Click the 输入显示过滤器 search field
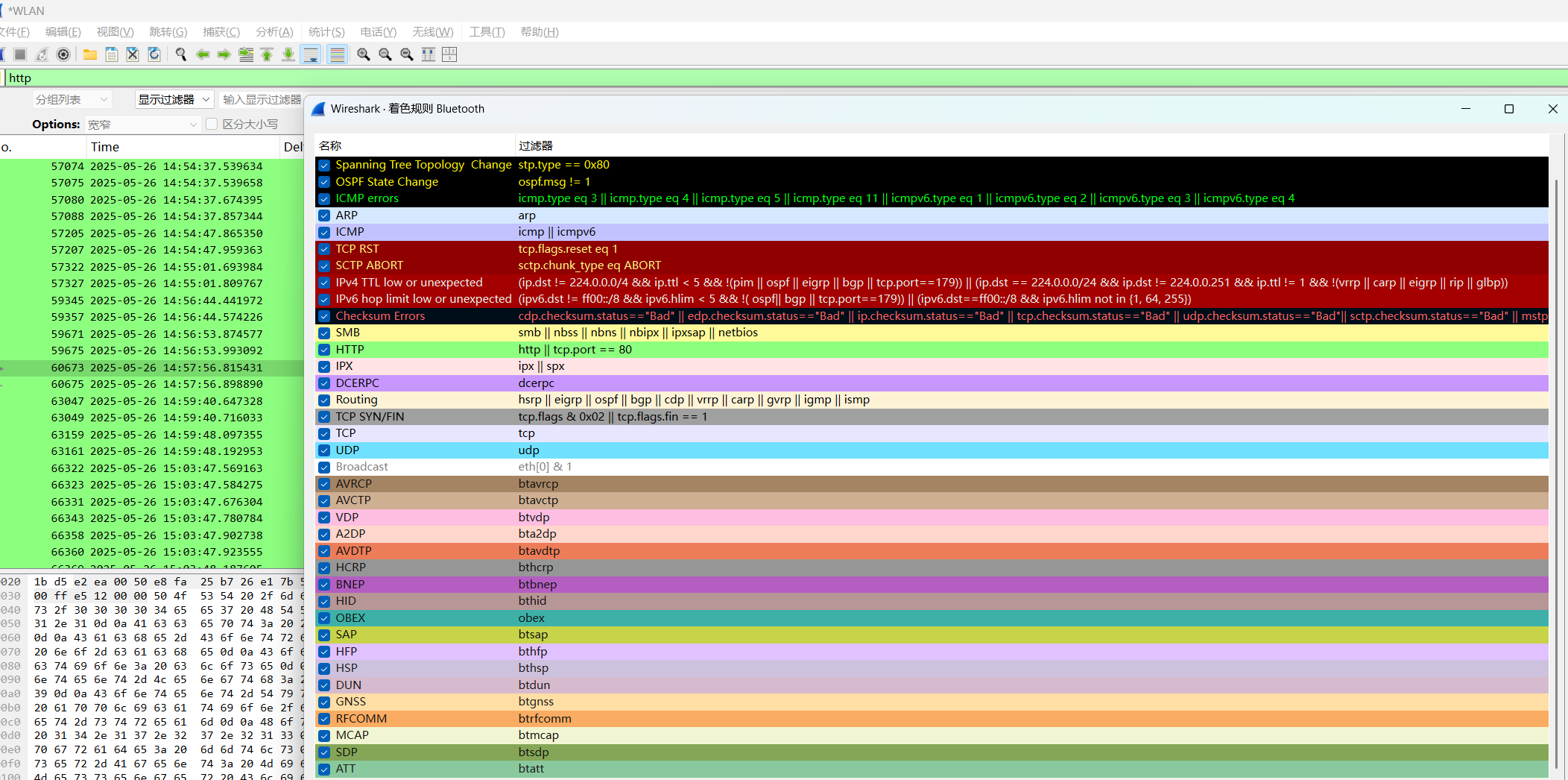The width and height of the screenshot is (1568, 780). click(262, 99)
